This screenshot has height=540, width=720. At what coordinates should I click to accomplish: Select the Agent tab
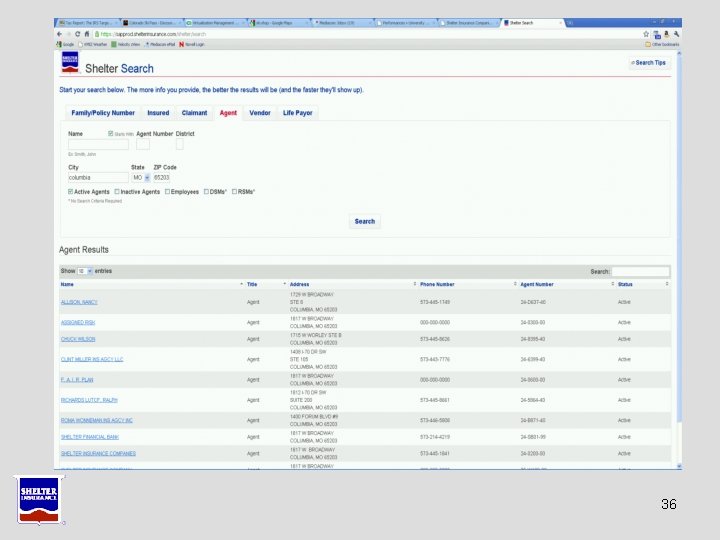(228, 113)
